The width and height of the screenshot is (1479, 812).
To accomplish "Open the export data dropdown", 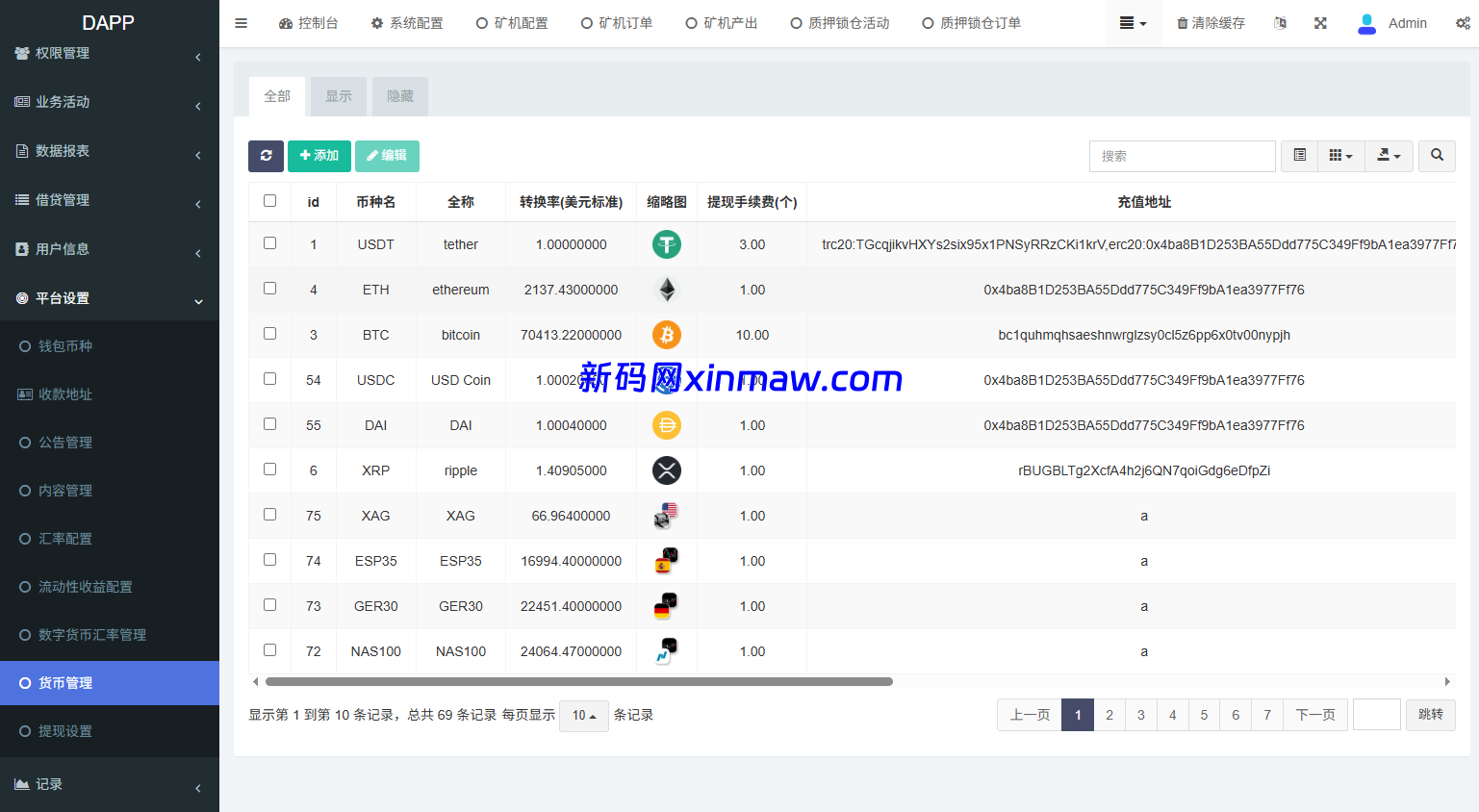I will tap(1389, 156).
